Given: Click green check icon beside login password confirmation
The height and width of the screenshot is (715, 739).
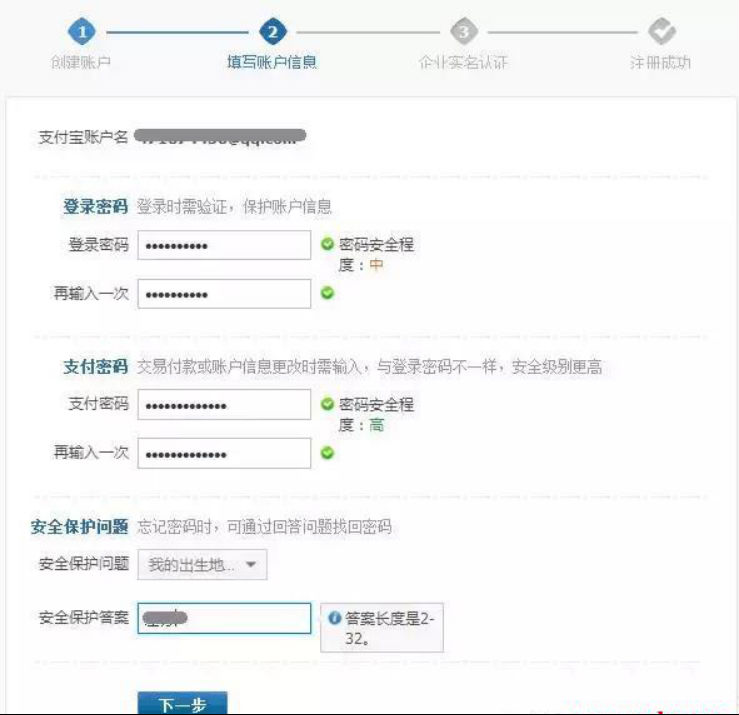Looking at the screenshot, I should pos(328,293).
